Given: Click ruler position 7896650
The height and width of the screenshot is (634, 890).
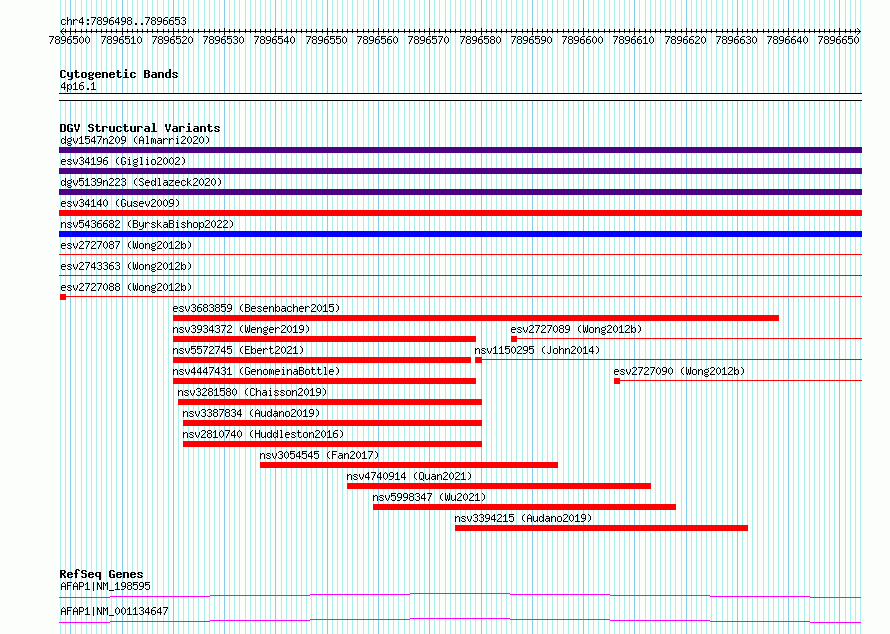Looking at the screenshot, I should [838, 40].
